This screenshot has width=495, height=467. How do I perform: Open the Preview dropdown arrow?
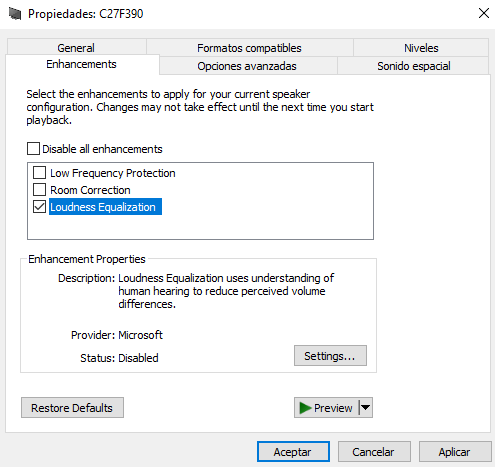pos(366,407)
